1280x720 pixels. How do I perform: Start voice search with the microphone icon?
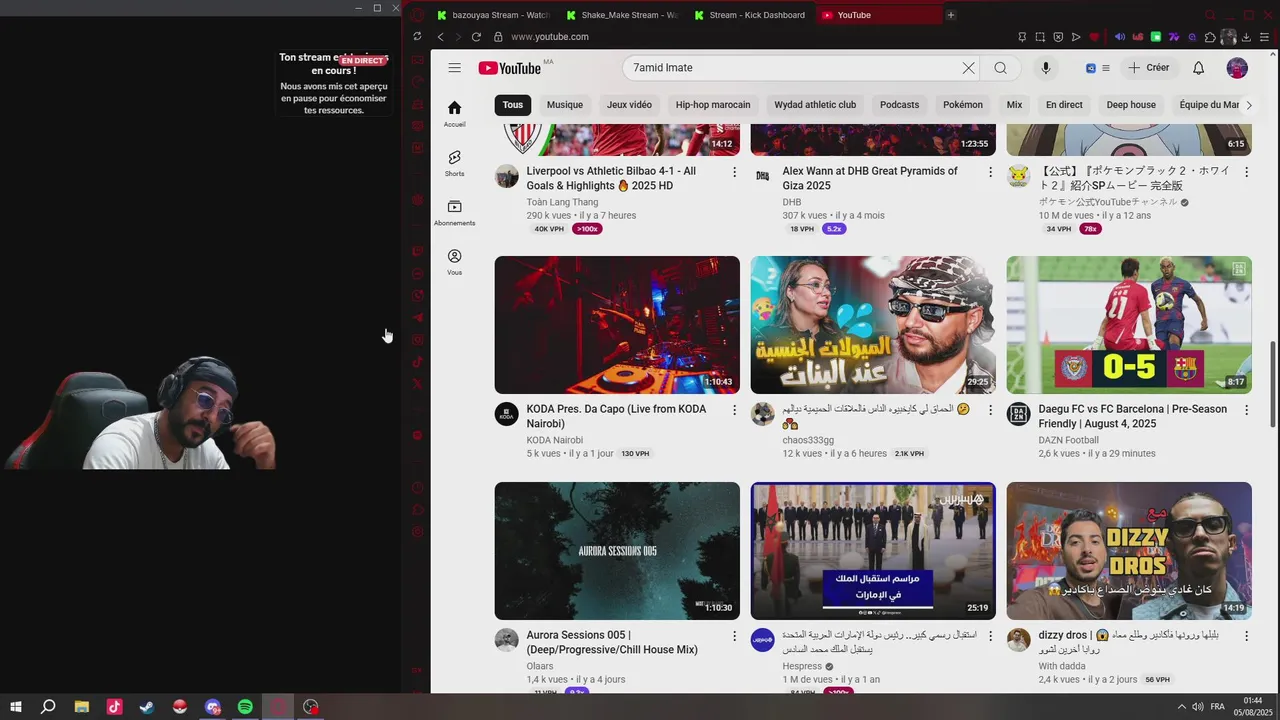pos(1045,68)
